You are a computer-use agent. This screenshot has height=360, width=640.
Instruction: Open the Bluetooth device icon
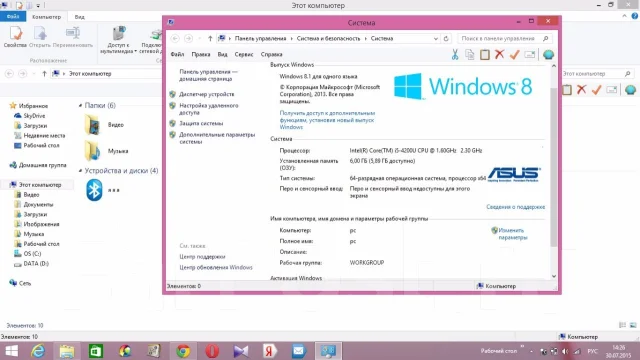[x=94, y=190]
